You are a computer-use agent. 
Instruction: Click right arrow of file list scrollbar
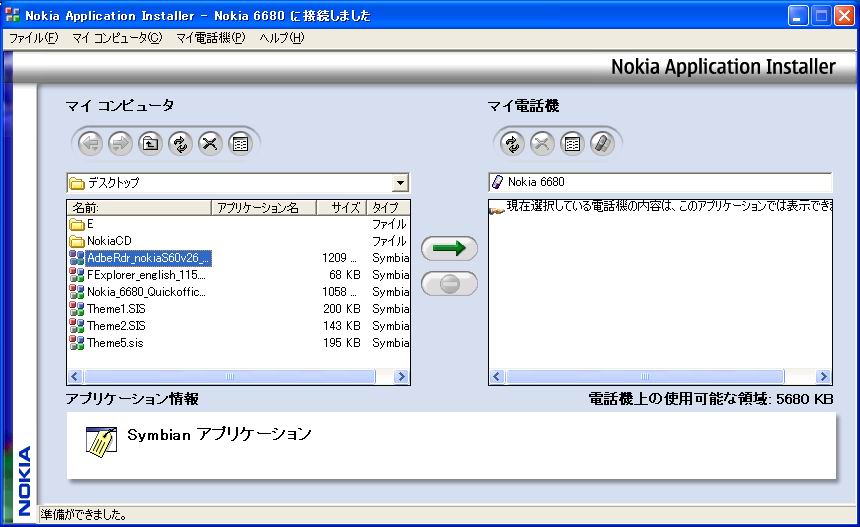(x=401, y=376)
